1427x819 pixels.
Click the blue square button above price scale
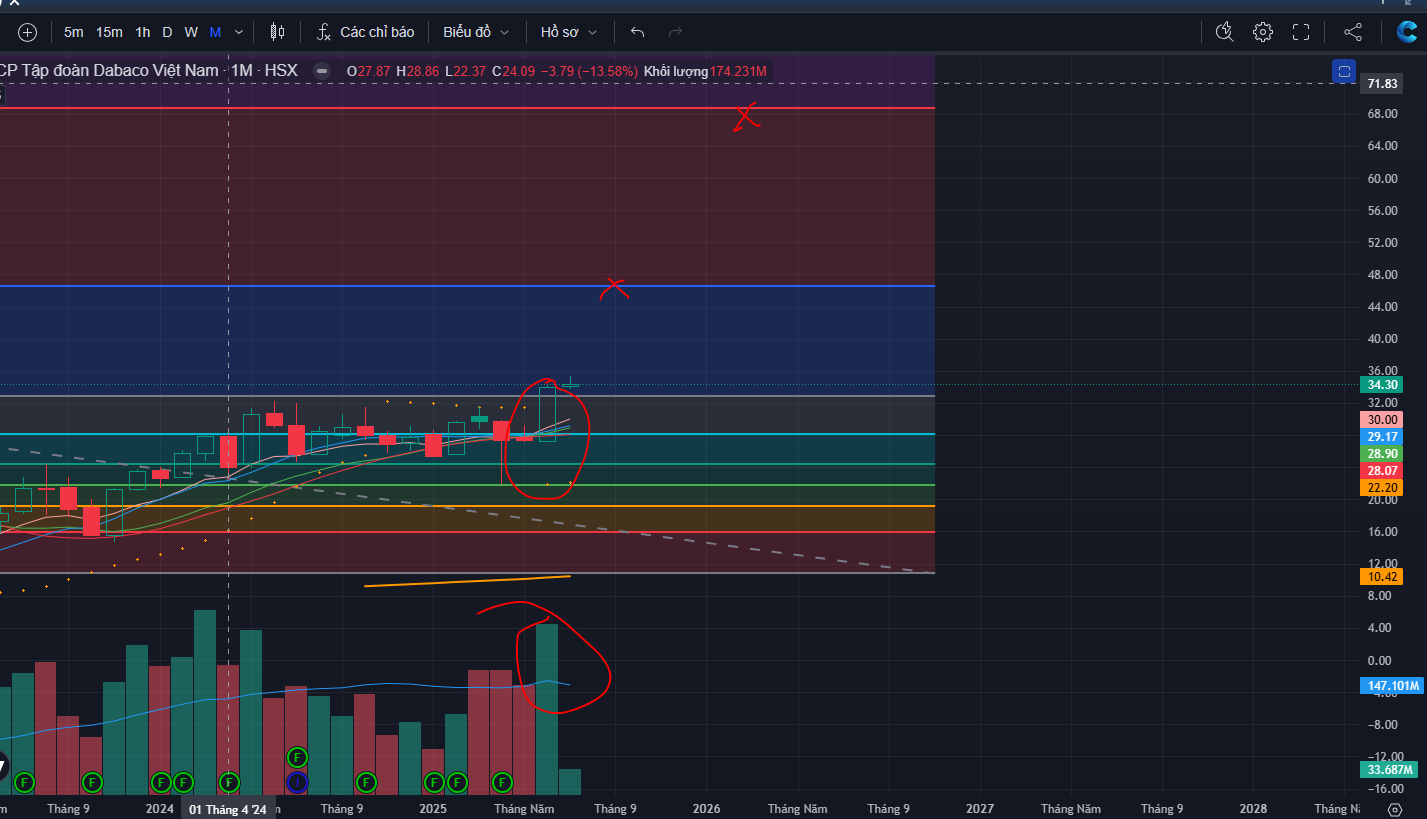(1344, 71)
